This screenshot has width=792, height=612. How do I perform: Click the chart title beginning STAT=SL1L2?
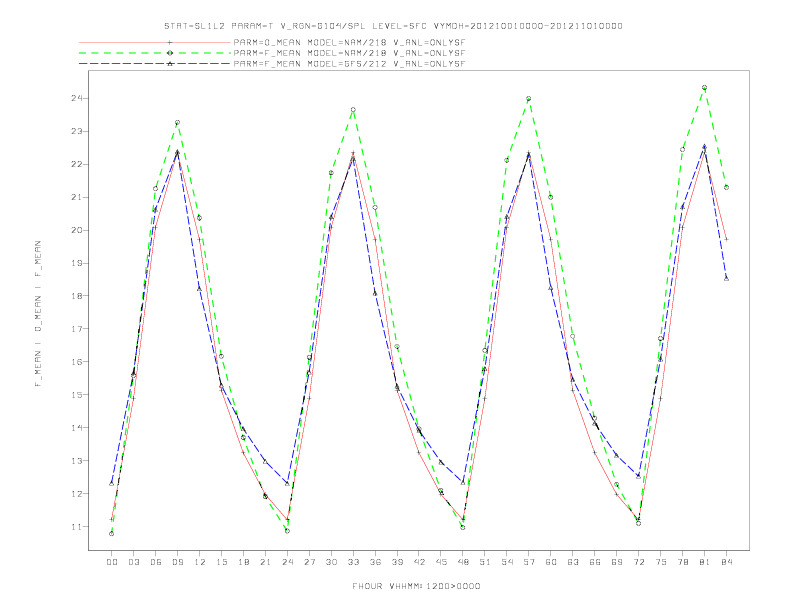click(393, 26)
